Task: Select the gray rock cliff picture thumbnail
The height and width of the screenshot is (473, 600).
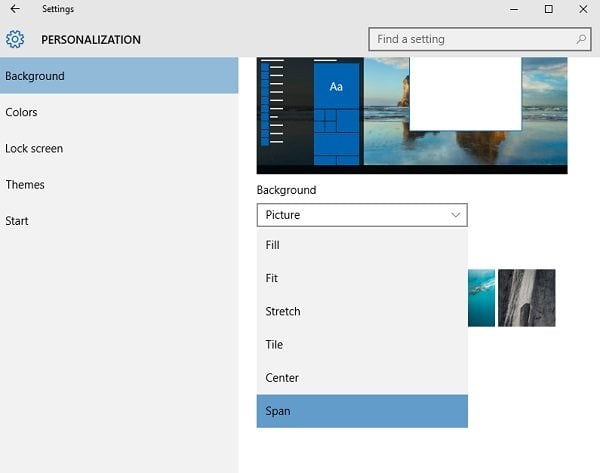Action: tap(527, 298)
